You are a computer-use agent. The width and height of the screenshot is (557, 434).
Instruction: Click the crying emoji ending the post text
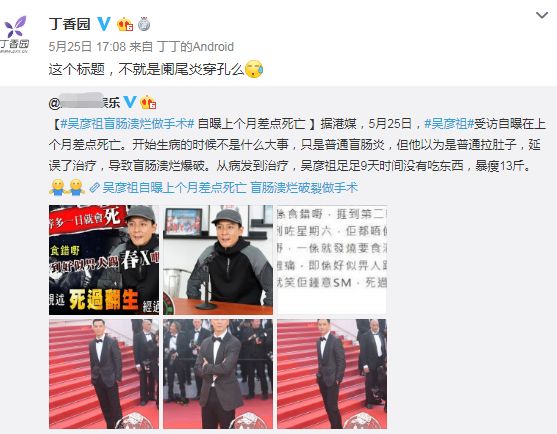pos(254,69)
